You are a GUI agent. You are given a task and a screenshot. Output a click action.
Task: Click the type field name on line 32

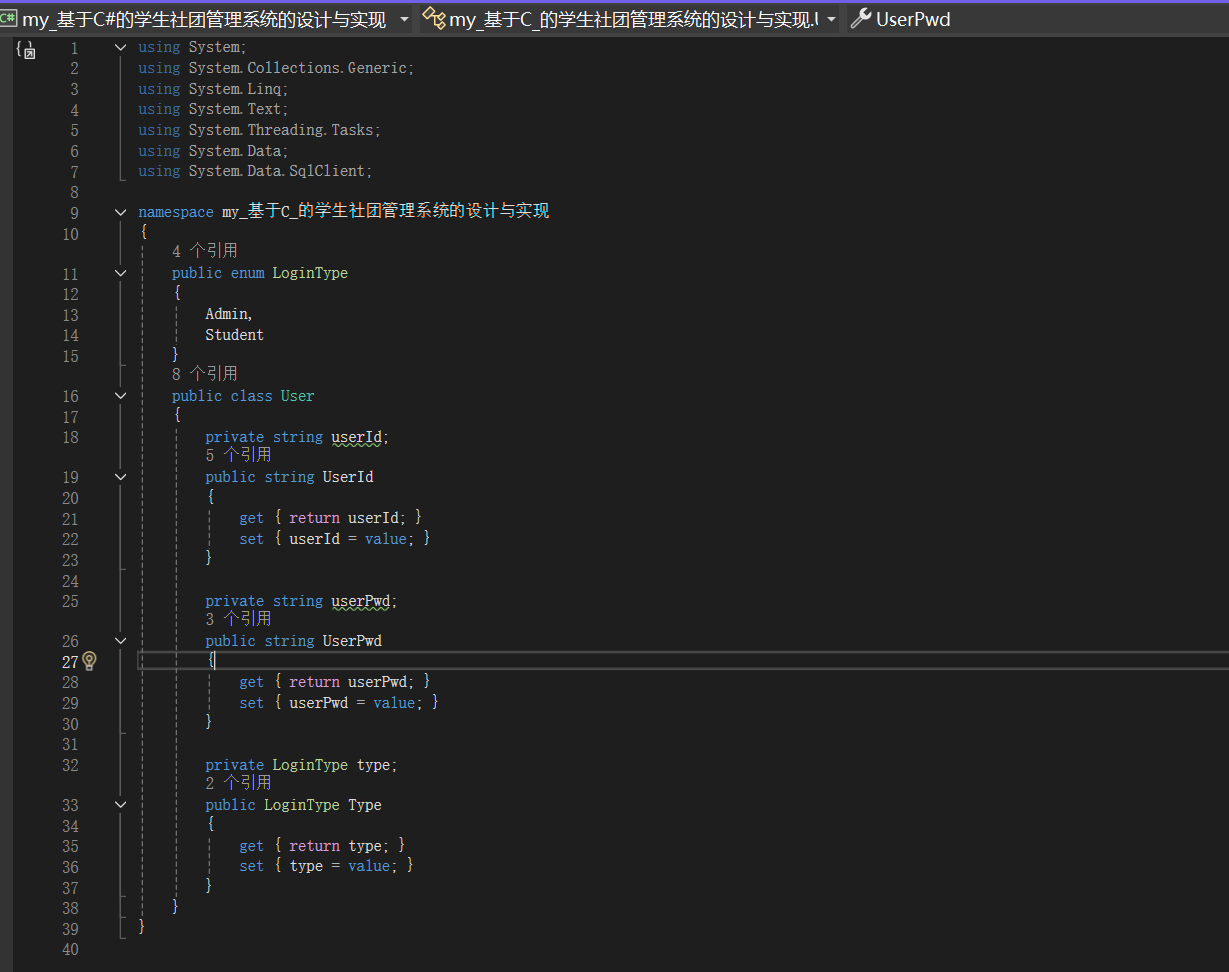point(373,765)
